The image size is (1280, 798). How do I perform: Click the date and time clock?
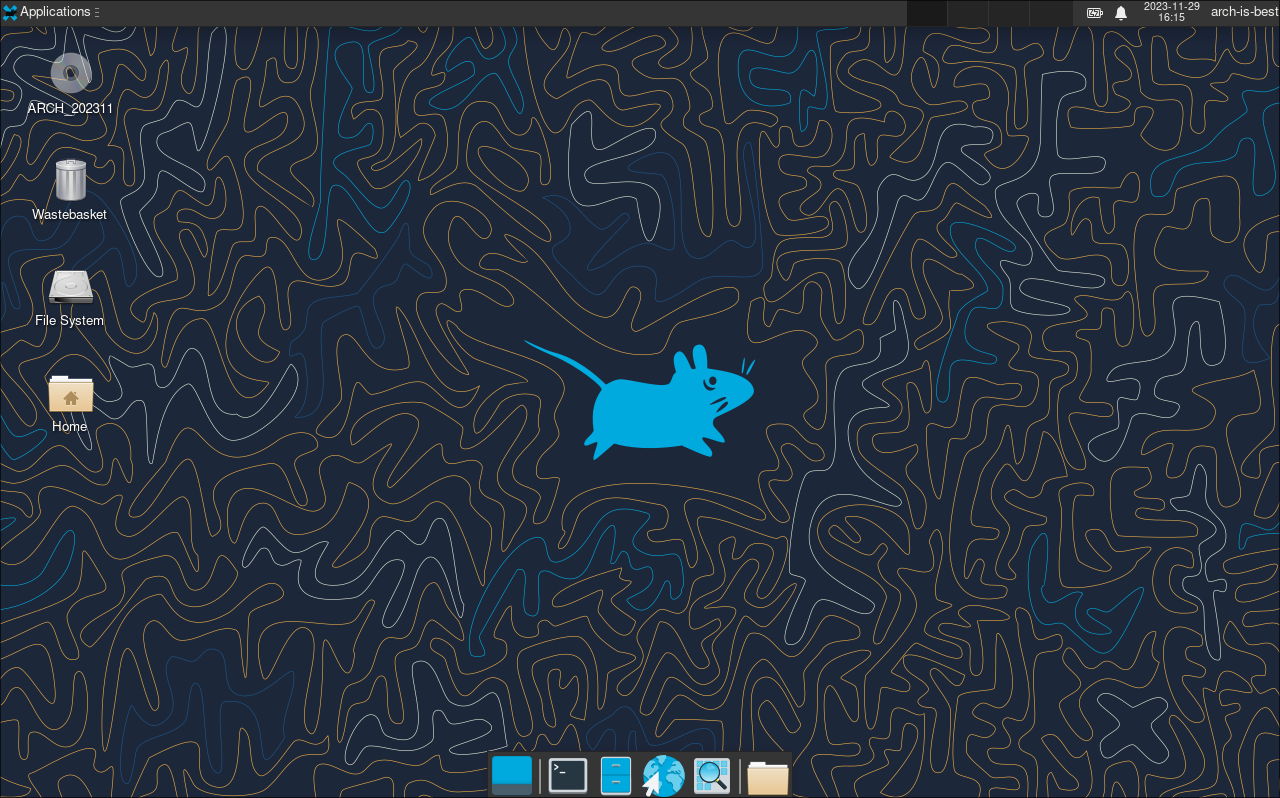[1171, 12]
